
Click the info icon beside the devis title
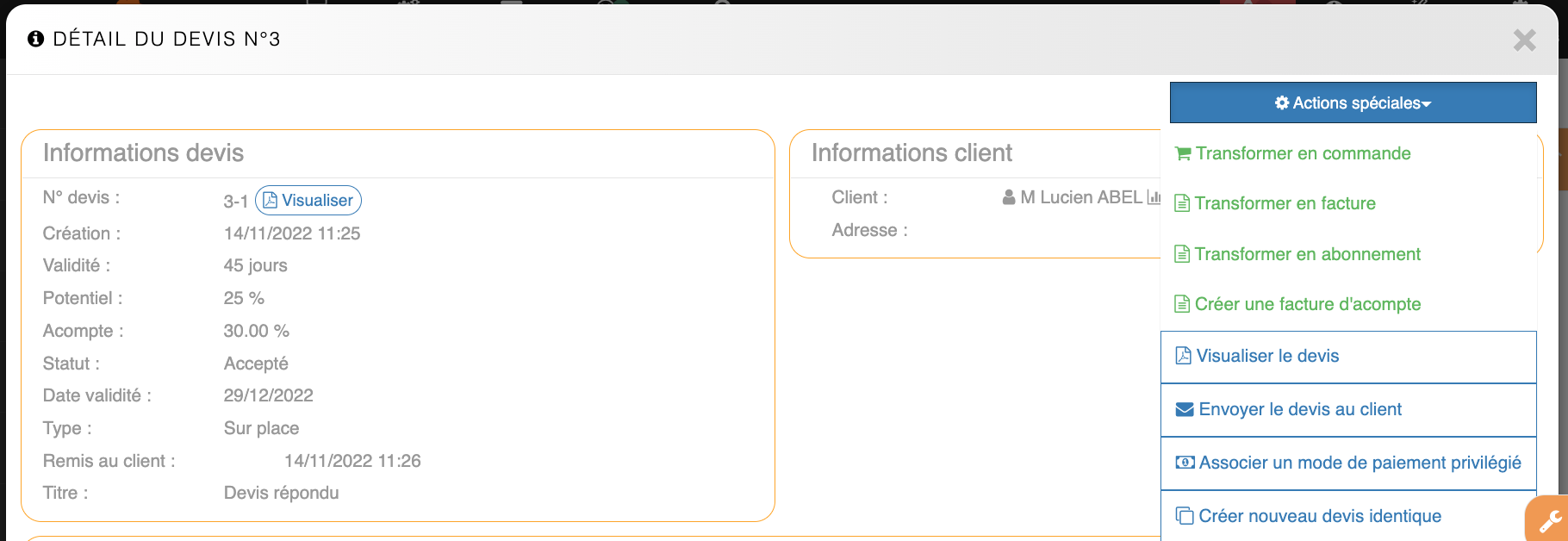pyautogui.click(x=35, y=39)
